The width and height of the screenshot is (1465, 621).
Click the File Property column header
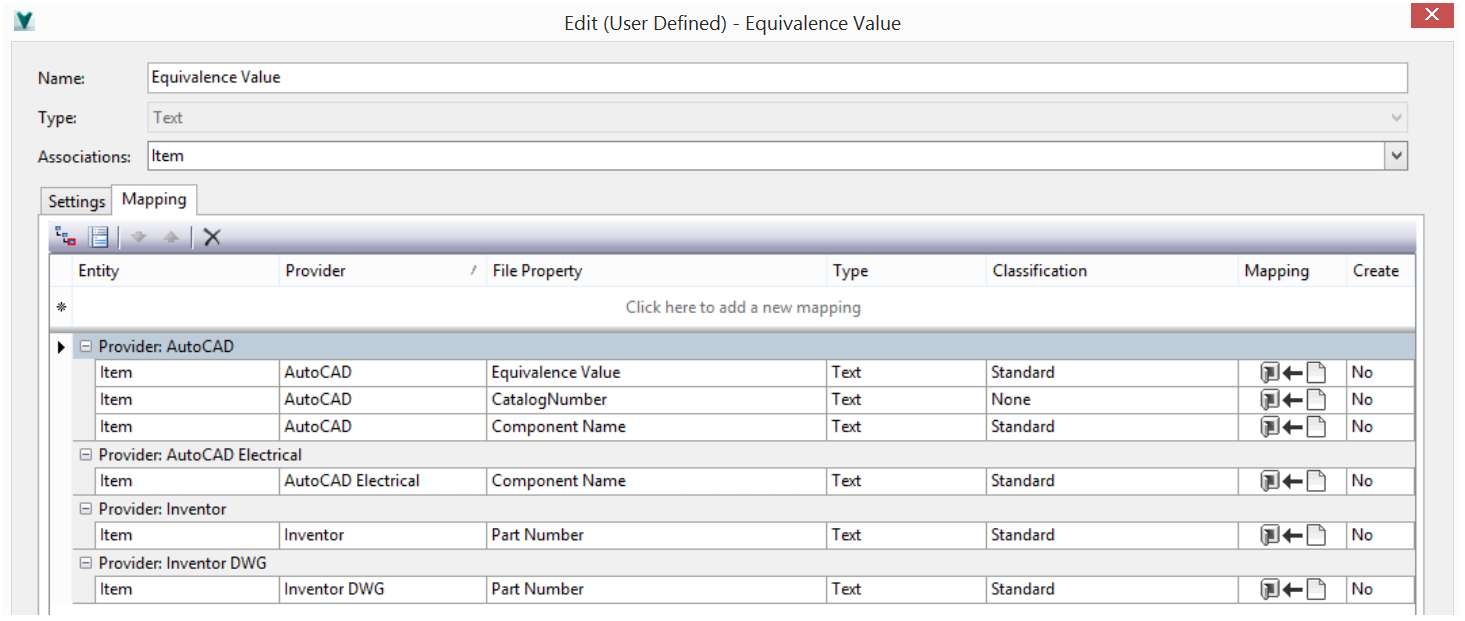[655, 271]
